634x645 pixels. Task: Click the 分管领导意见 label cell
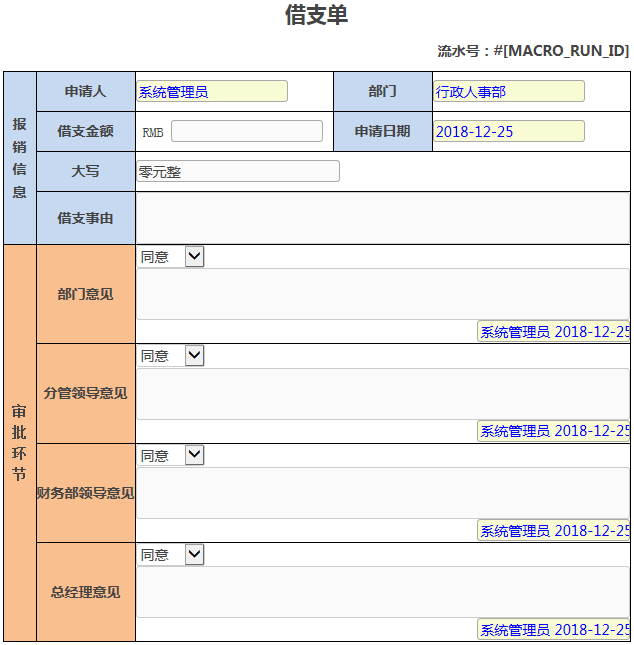pyautogui.click(x=86, y=393)
